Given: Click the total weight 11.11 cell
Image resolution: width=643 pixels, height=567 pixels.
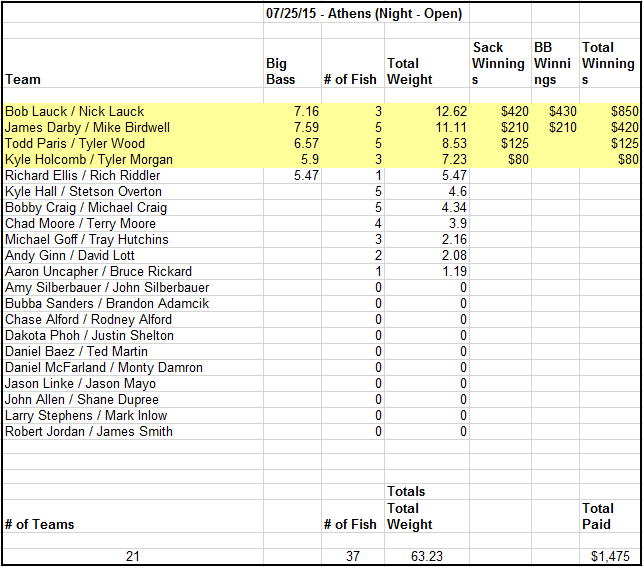Looking at the screenshot, I should [451, 127].
